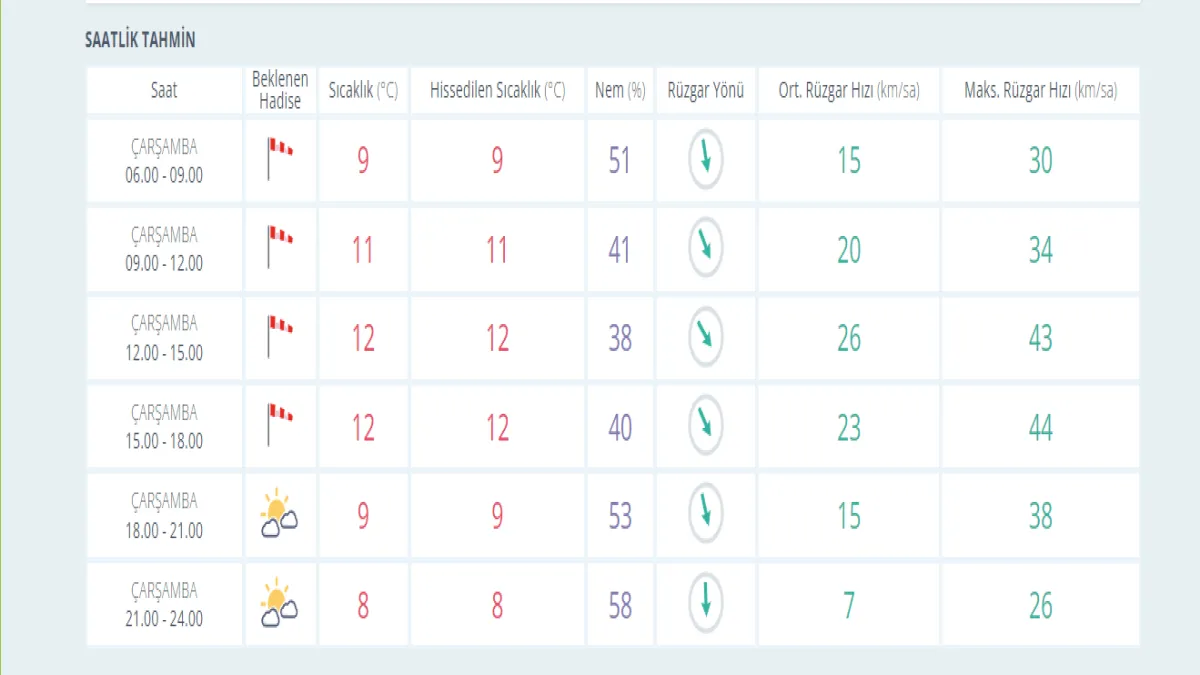1200x675 pixels.
Task: Click the Saat column header
Action: click(x=164, y=90)
